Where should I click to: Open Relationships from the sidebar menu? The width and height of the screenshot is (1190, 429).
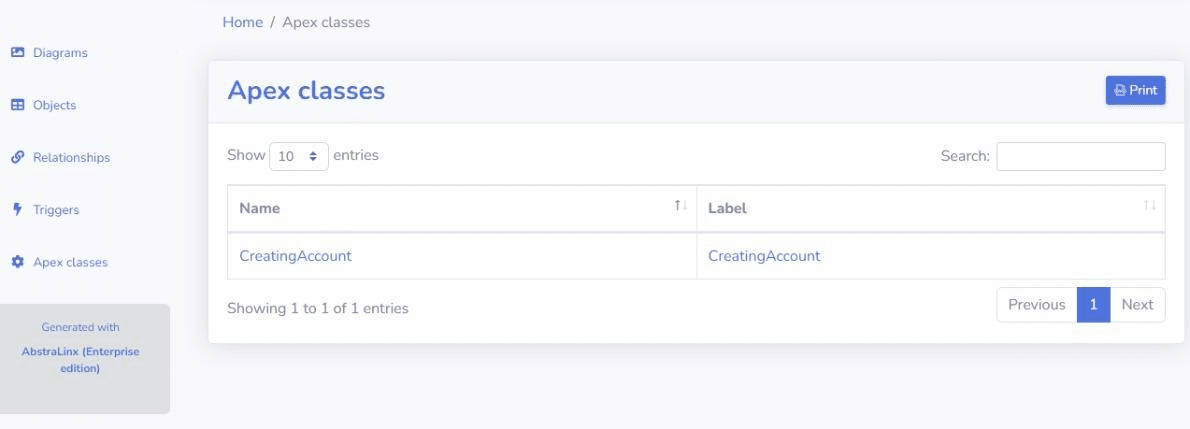click(x=72, y=157)
